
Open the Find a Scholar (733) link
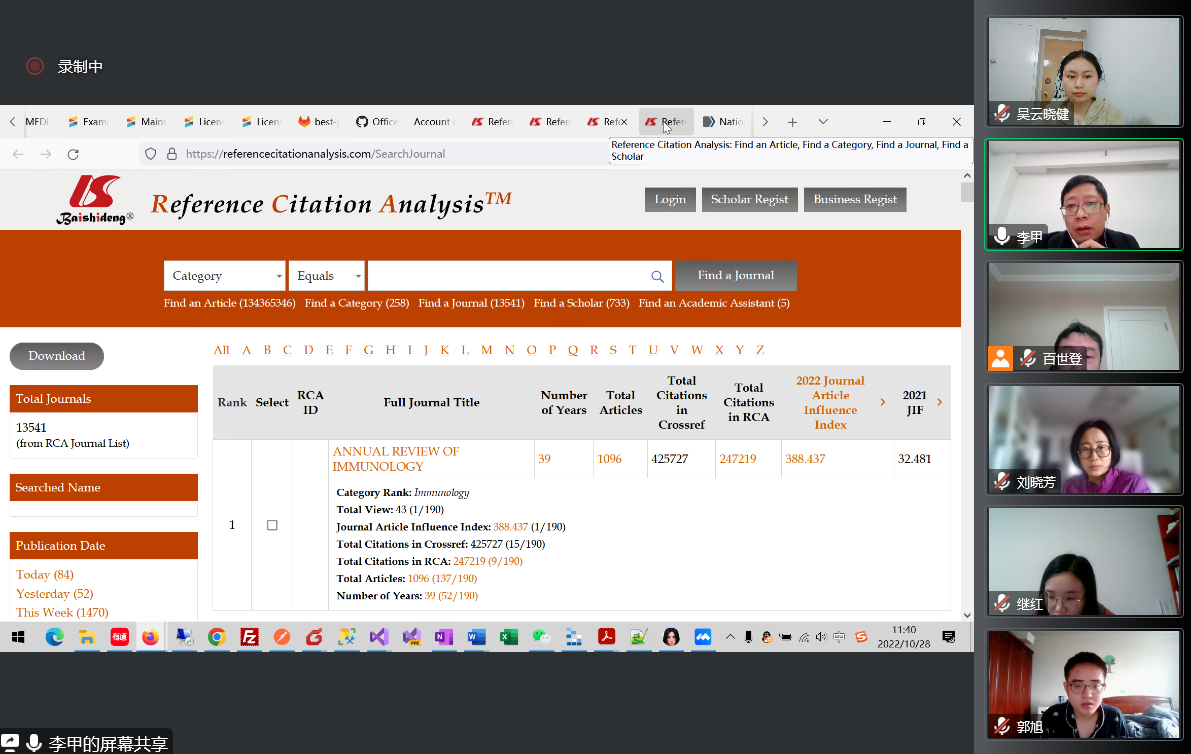point(581,303)
